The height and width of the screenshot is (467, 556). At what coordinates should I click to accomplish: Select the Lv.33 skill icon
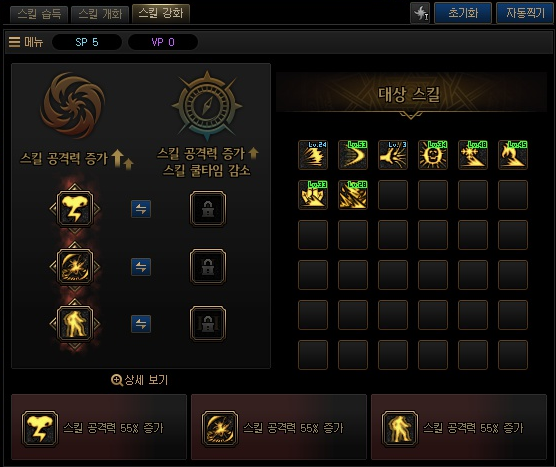pos(313,195)
